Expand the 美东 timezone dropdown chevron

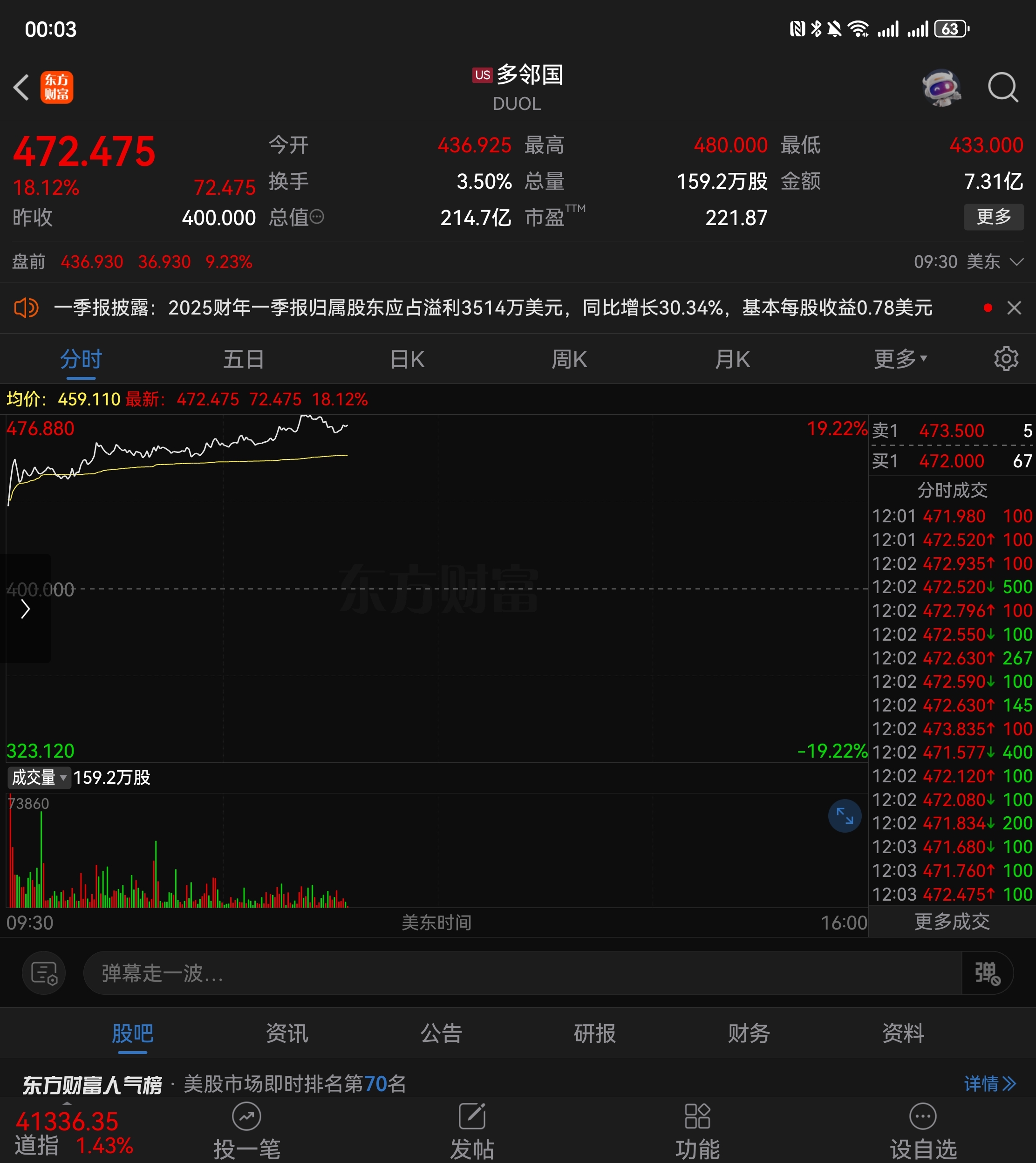(x=1016, y=262)
